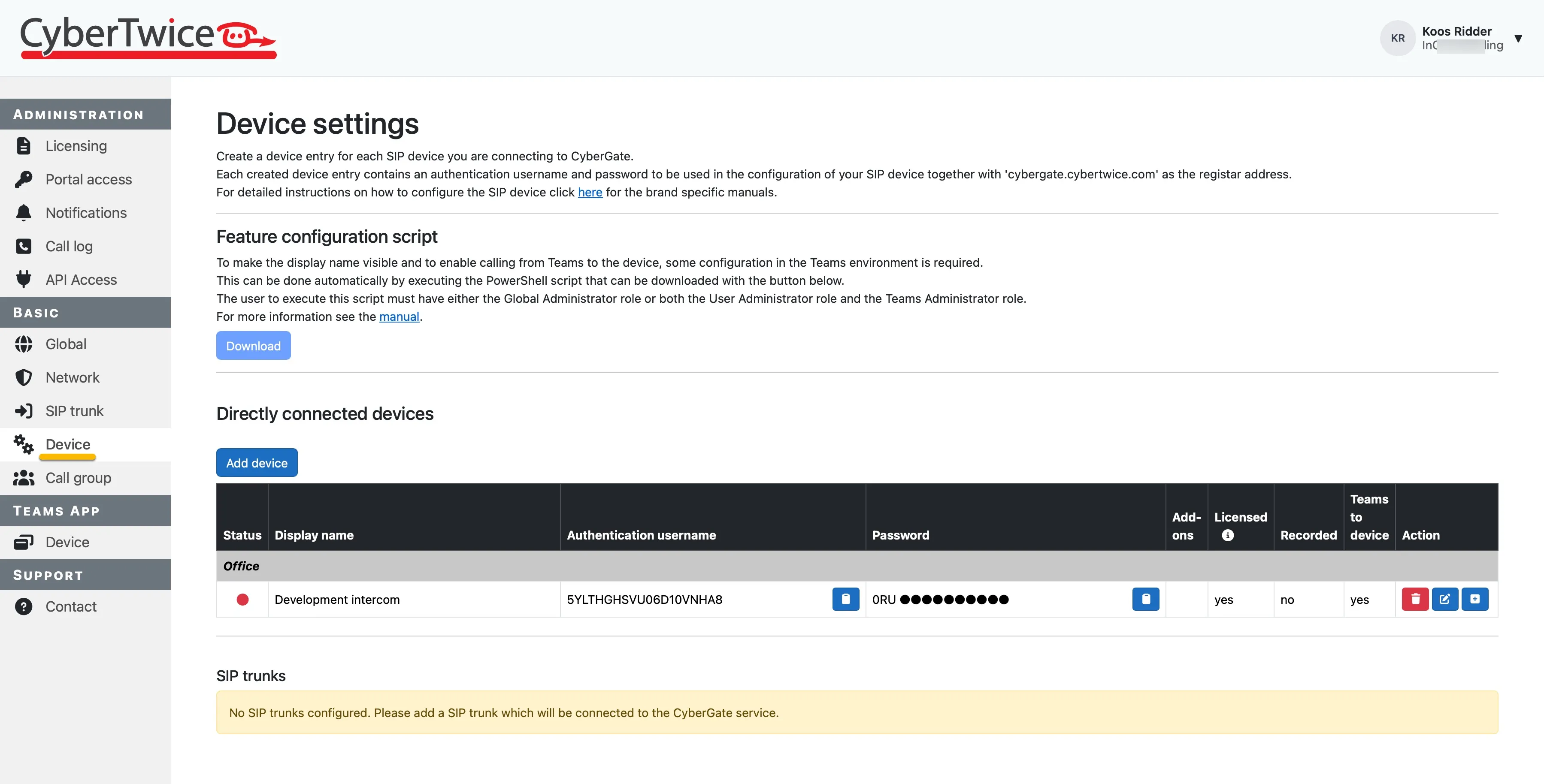
Task: Copy the device password to clipboard
Action: (x=1145, y=599)
